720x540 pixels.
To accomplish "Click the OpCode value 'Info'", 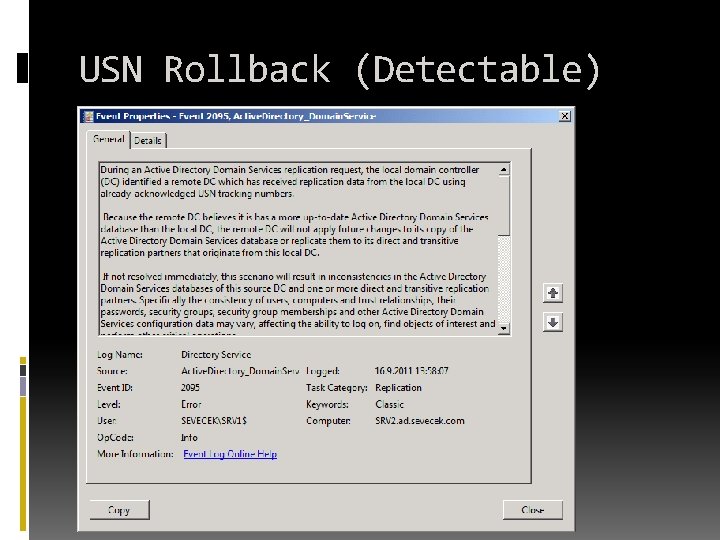I will (x=189, y=438).
